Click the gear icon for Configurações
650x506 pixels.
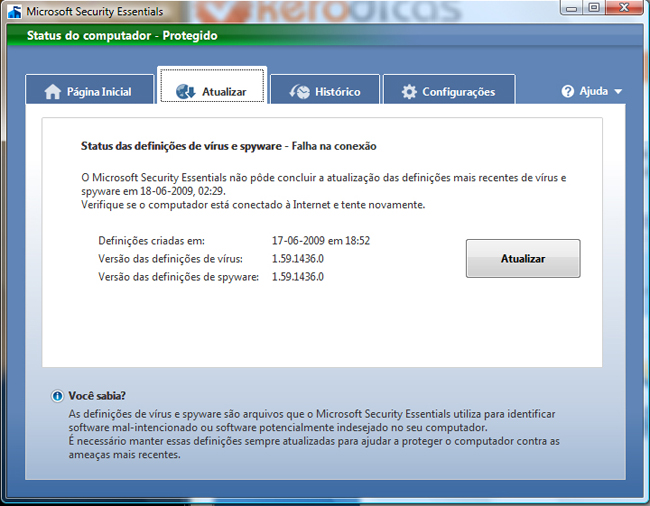[409, 92]
